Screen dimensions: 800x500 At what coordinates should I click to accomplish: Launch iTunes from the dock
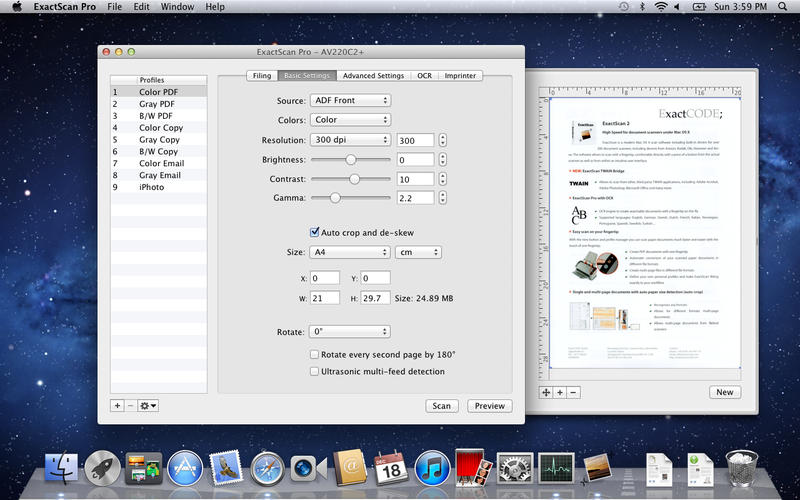[431, 467]
